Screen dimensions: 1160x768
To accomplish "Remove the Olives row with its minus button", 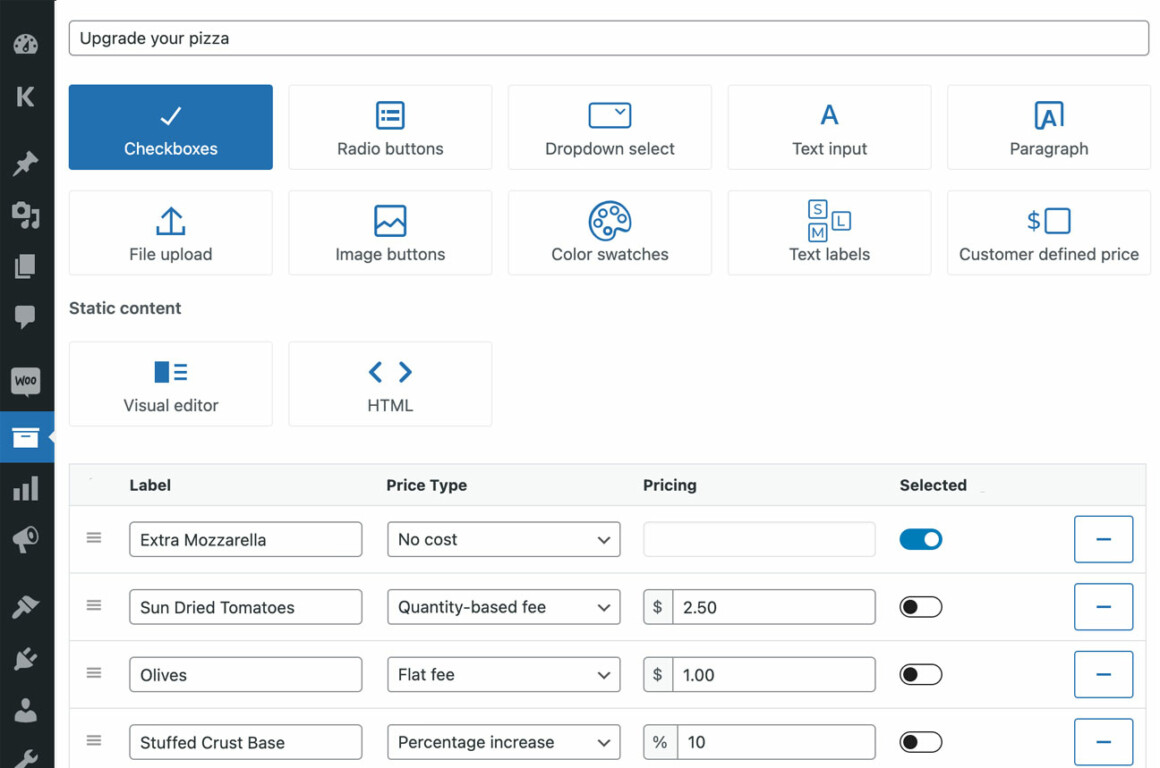I will (x=1103, y=674).
